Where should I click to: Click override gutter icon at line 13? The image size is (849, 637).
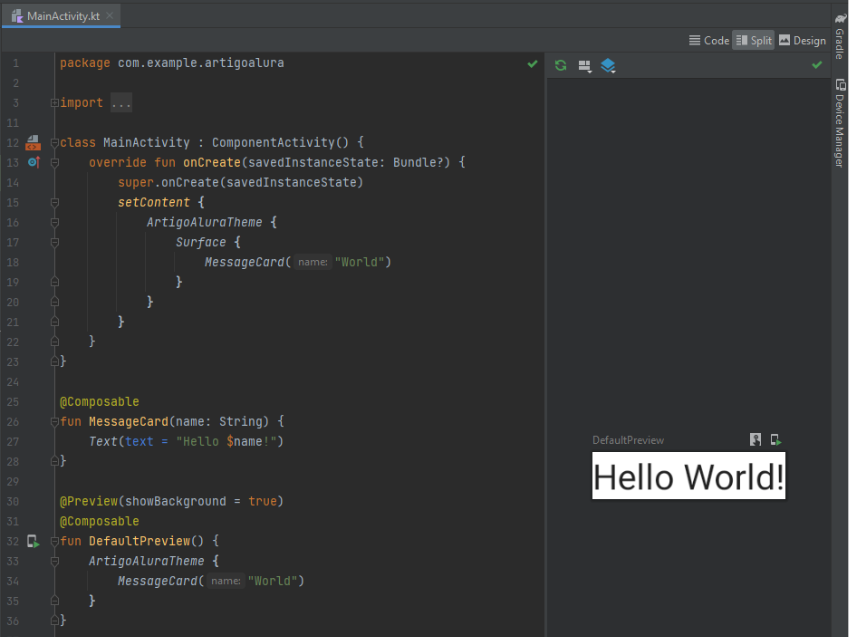click(34, 162)
